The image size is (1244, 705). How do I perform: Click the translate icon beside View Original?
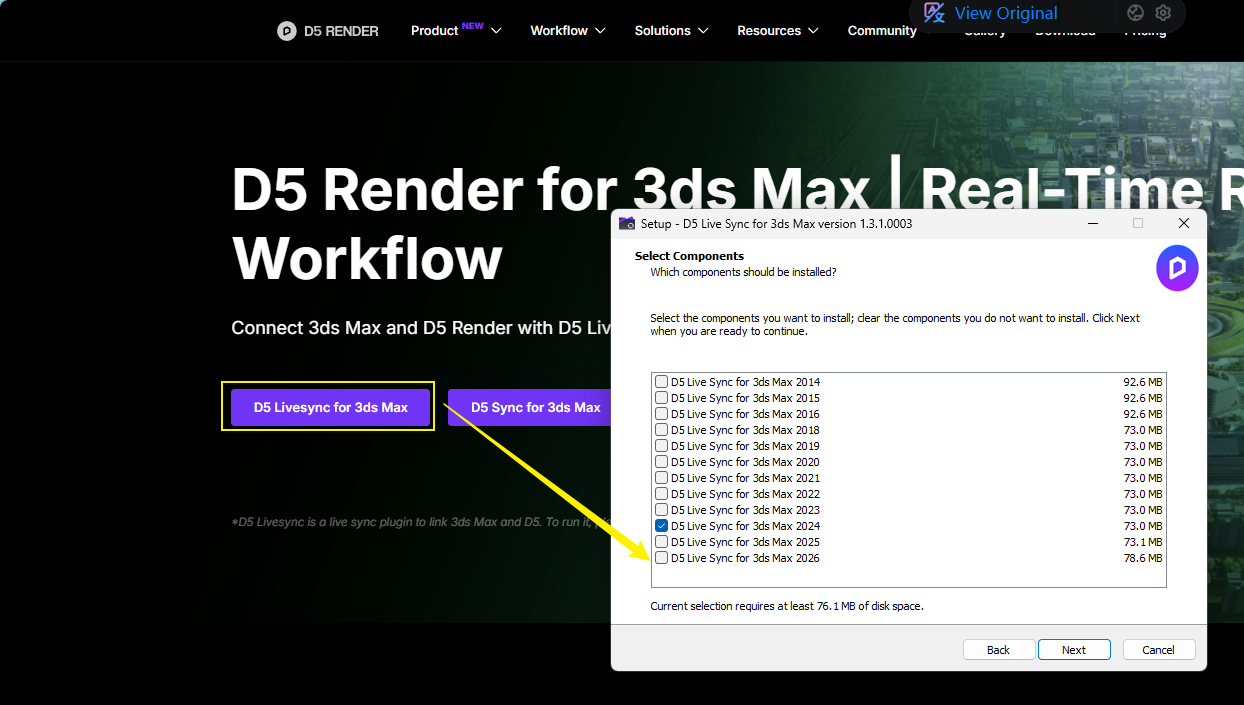pos(933,13)
